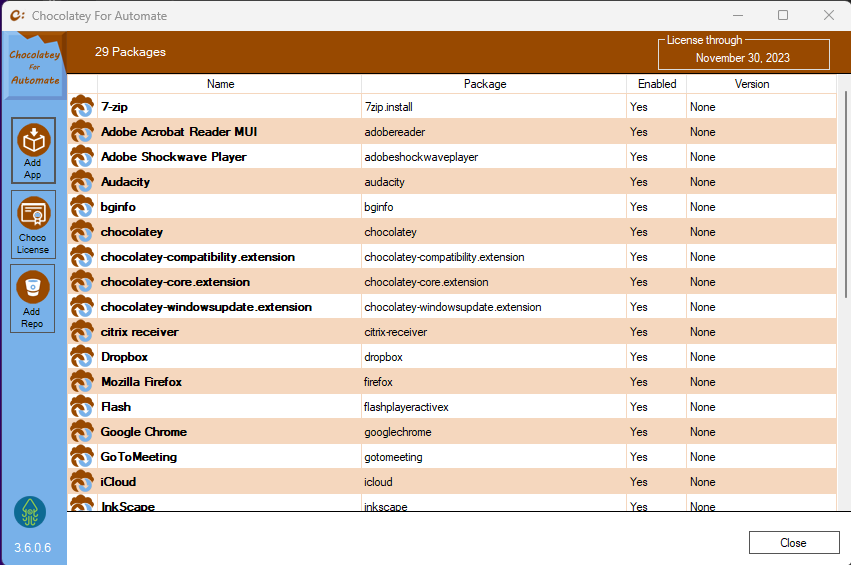Click the package icon beside Mozilla Firefox
The height and width of the screenshot is (565, 851).
pyautogui.click(x=81, y=381)
